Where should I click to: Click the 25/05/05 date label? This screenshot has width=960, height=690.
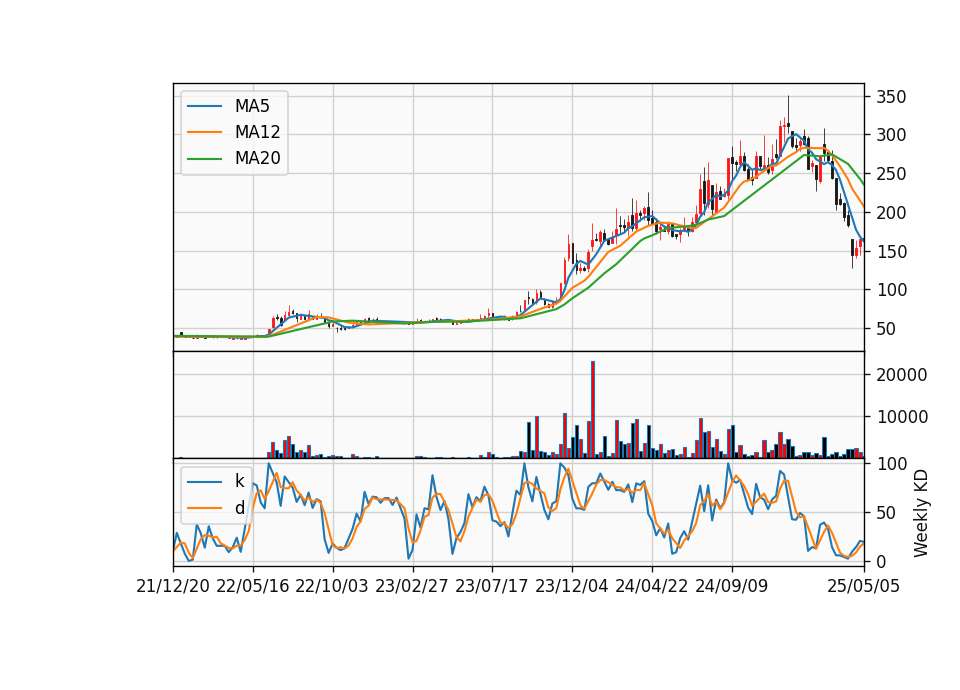863,586
